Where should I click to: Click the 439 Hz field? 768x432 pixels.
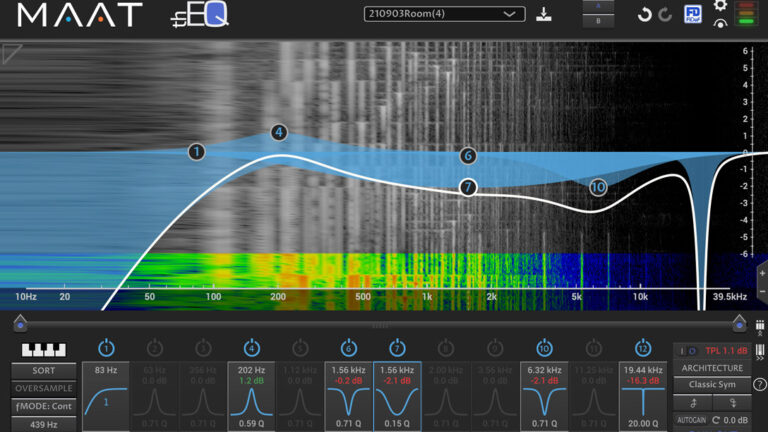44,425
